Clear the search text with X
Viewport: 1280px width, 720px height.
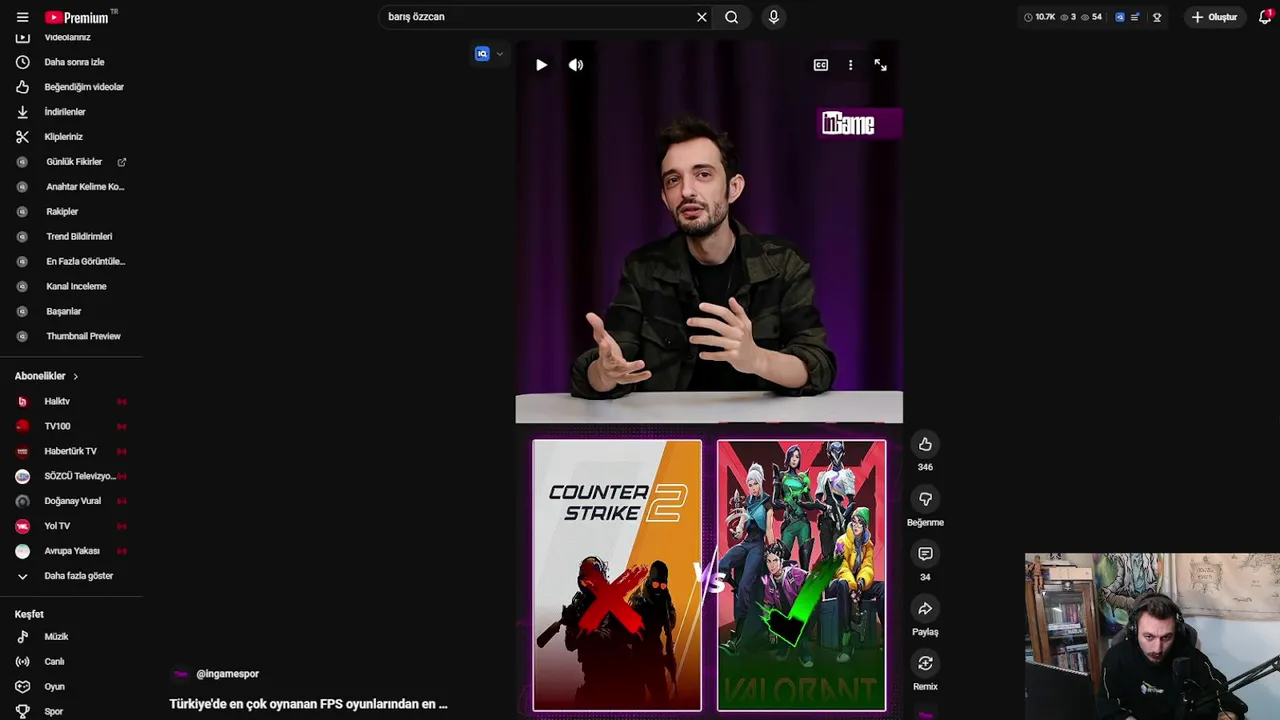(x=701, y=17)
